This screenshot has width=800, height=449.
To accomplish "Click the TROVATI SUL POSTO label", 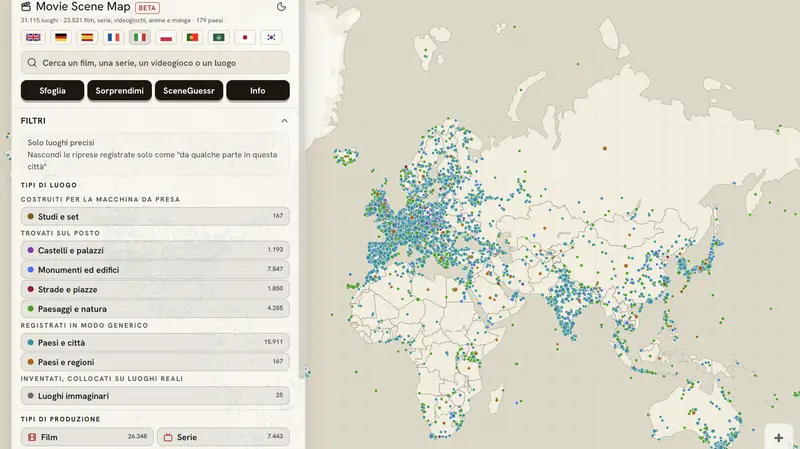I will [x=60, y=233].
